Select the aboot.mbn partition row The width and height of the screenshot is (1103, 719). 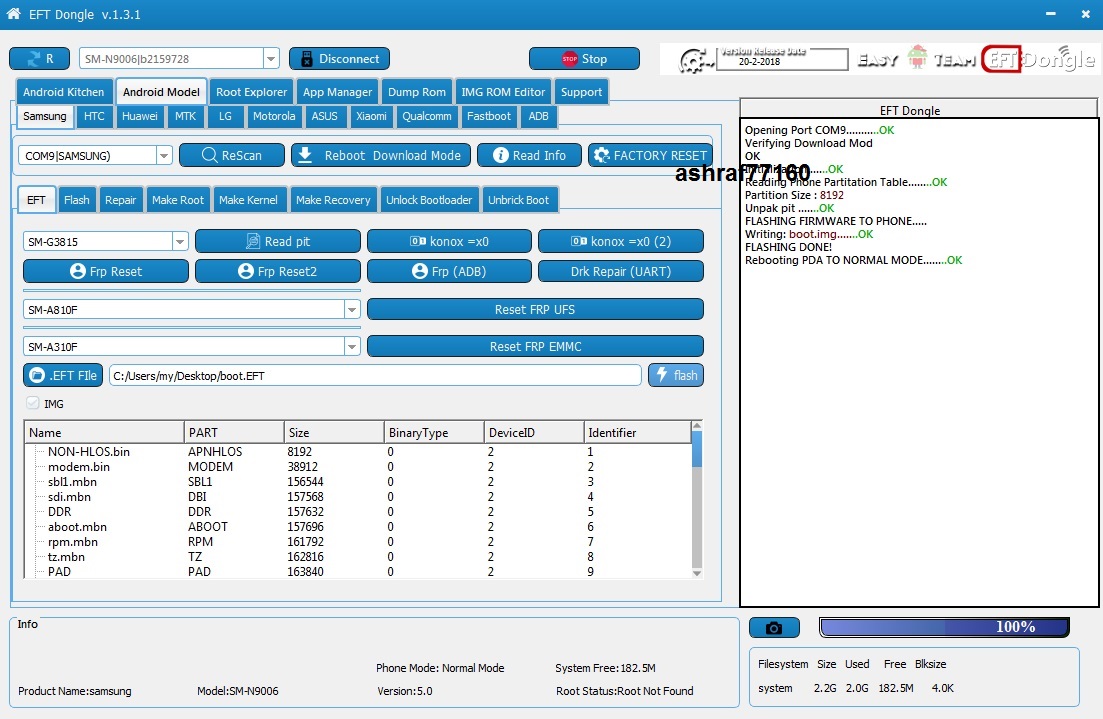[358, 527]
